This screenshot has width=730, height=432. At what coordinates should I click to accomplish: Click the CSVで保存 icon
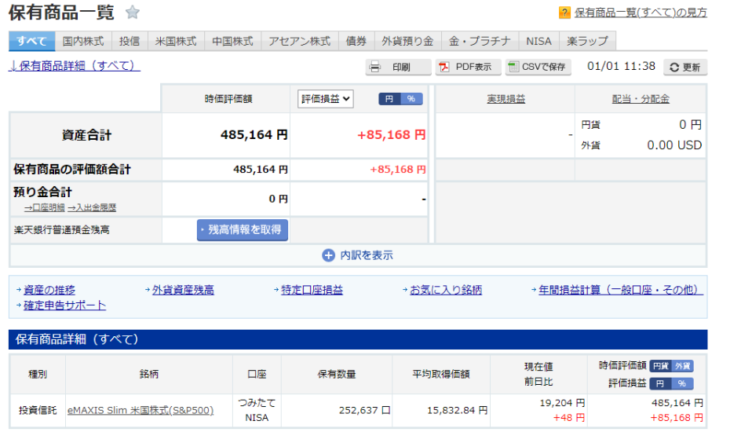[514, 67]
